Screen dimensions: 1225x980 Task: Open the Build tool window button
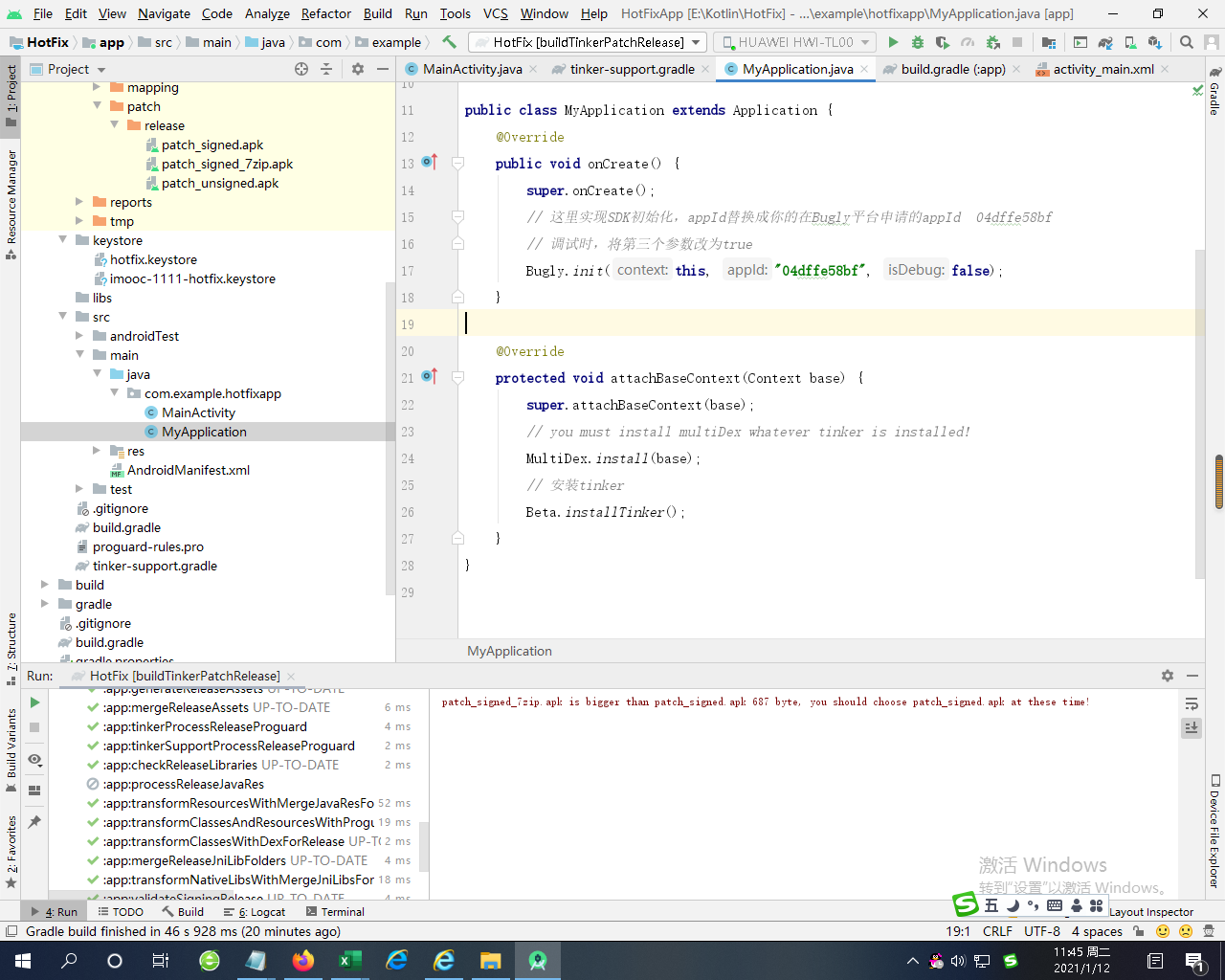coord(184,912)
